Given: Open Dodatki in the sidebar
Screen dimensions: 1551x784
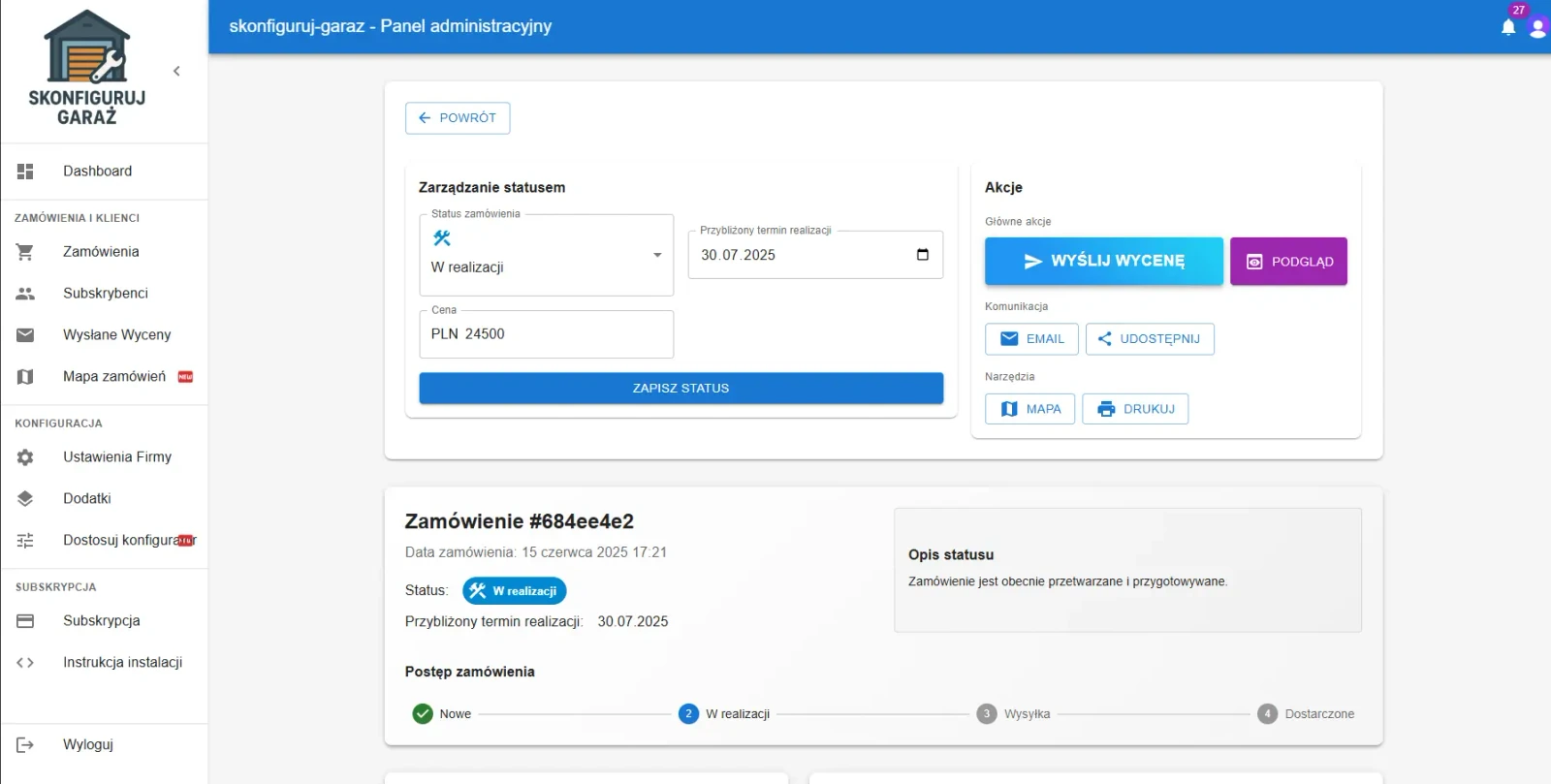Looking at the screenshot, I should [105, 499].
